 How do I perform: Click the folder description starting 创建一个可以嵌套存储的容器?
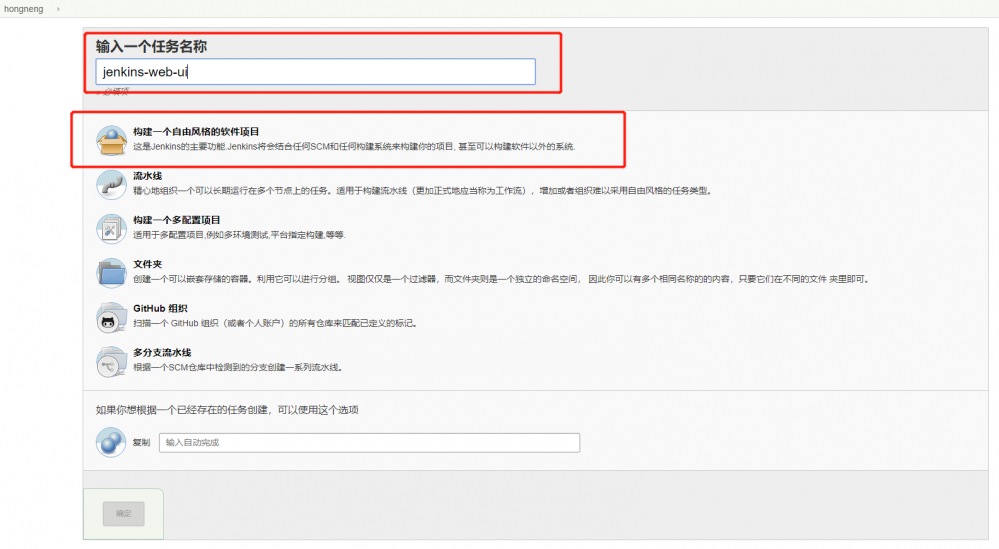(x=501, y=279)
